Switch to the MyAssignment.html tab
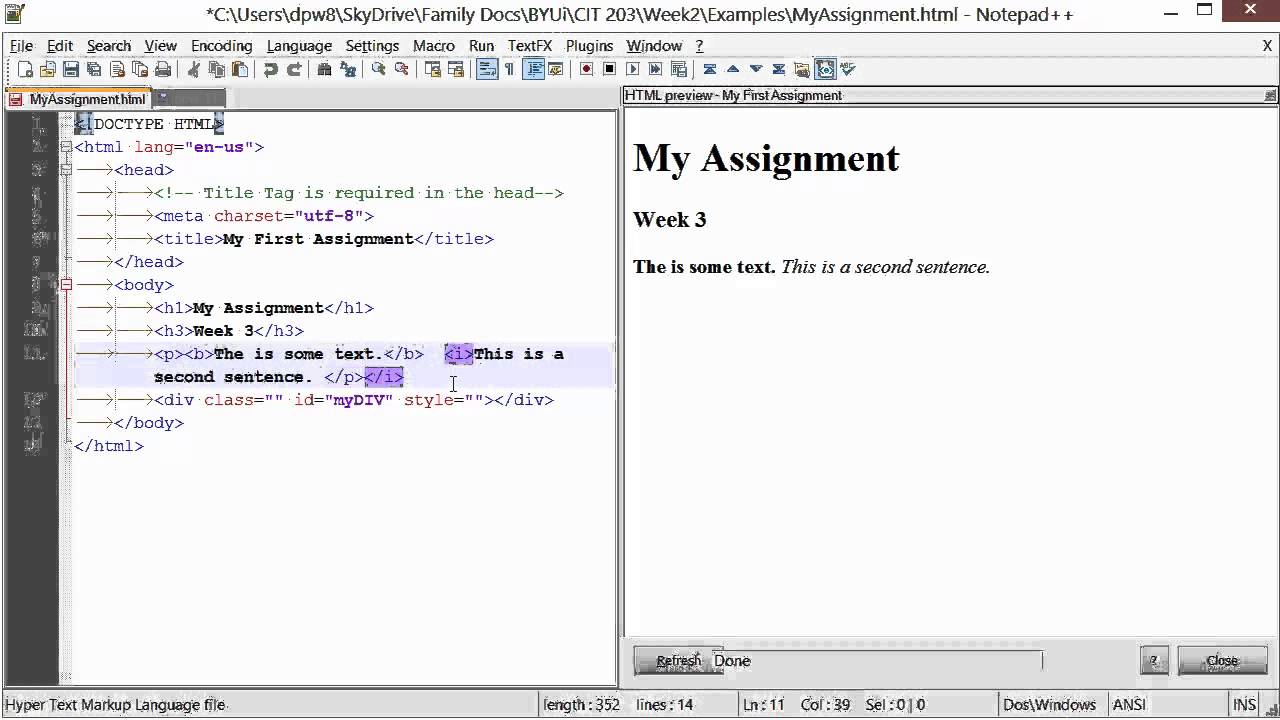The image size is (1280, 720). [x=78, y=99]
